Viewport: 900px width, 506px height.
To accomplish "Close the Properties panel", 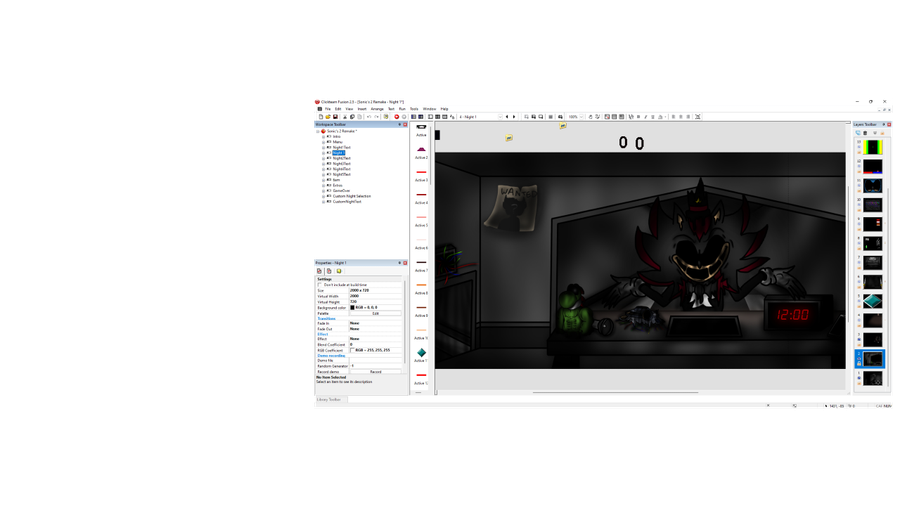I will tap(405, 263).
